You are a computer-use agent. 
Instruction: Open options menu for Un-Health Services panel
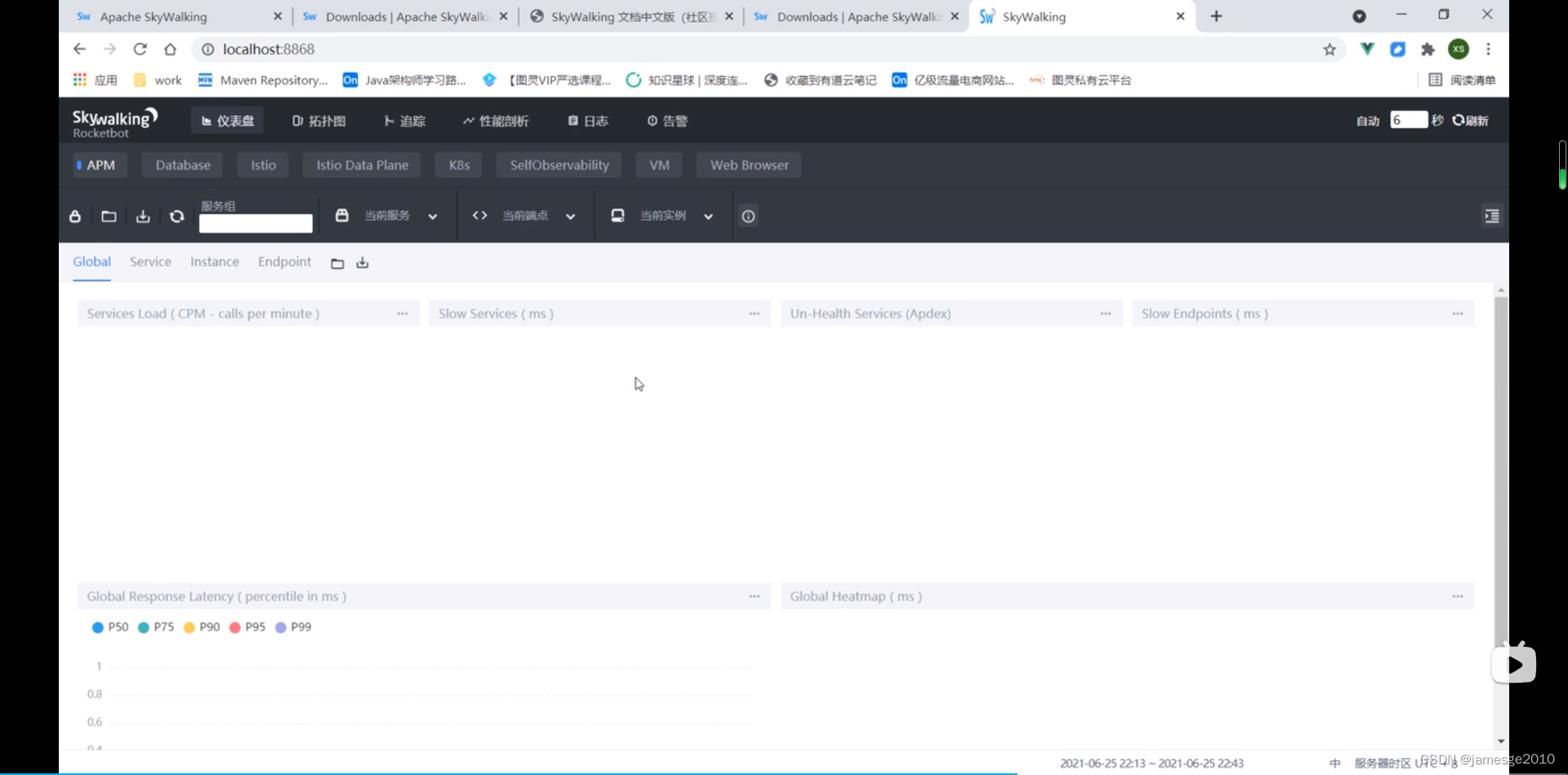(1106, 314)
